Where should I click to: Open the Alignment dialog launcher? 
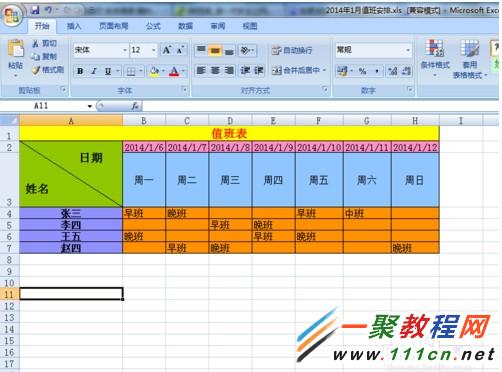point(325,89)
